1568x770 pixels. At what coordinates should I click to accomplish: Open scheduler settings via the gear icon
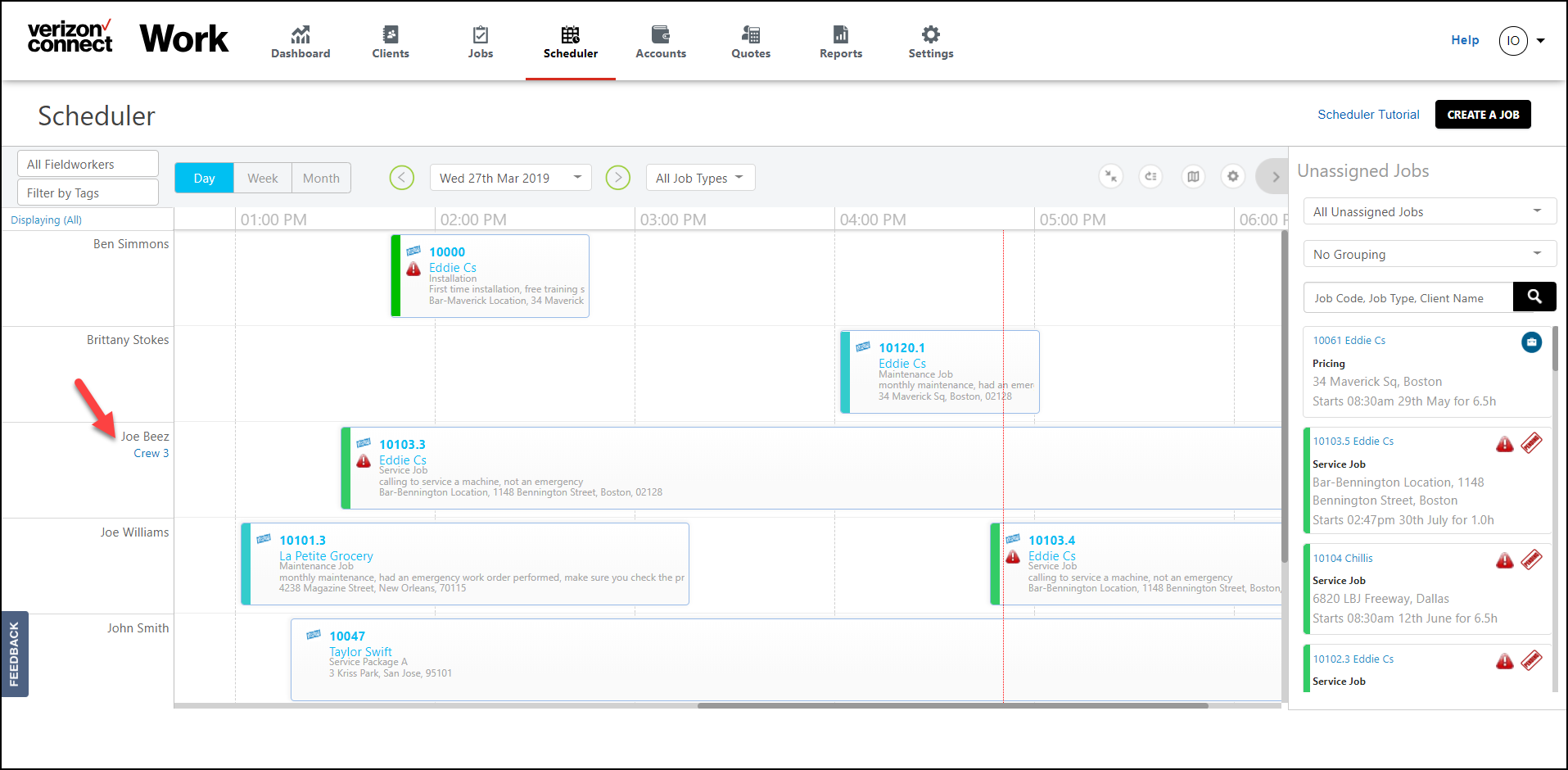tap(1232, 176)
